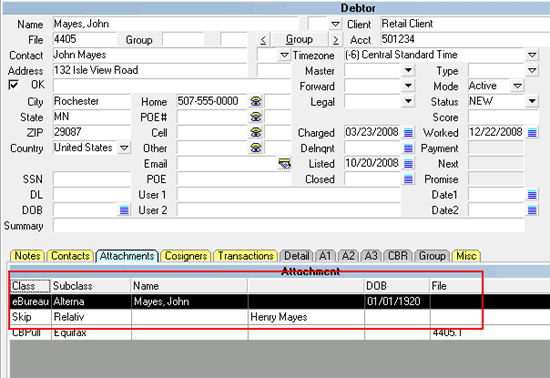The width and height of the screenshot is (550, 378).
Task: Open the Listed date calendar icon
Action: coord(408,163)
